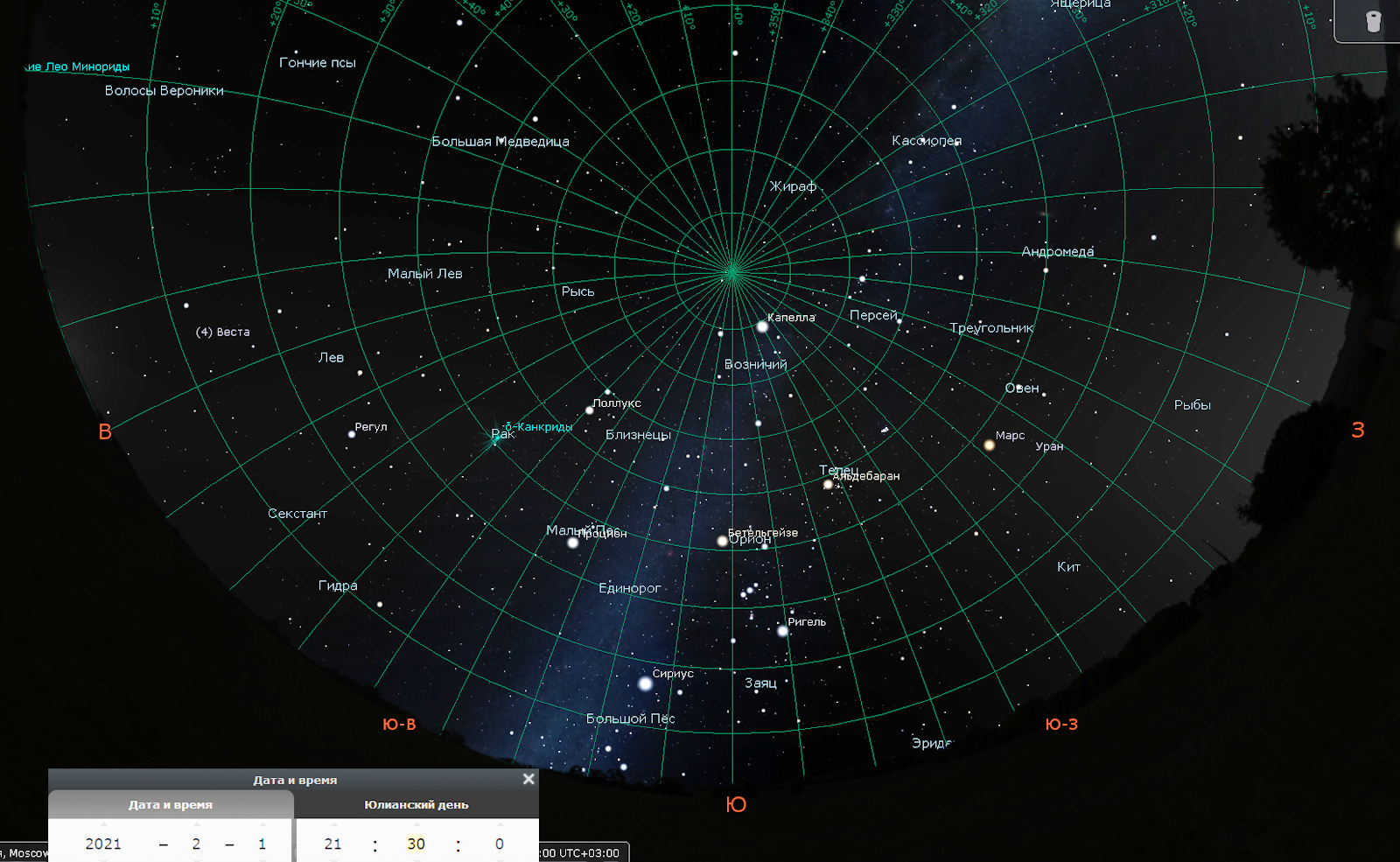
Task: Click the Рысь constellation label
Action: pyautogui.click(x=577, y=291)
